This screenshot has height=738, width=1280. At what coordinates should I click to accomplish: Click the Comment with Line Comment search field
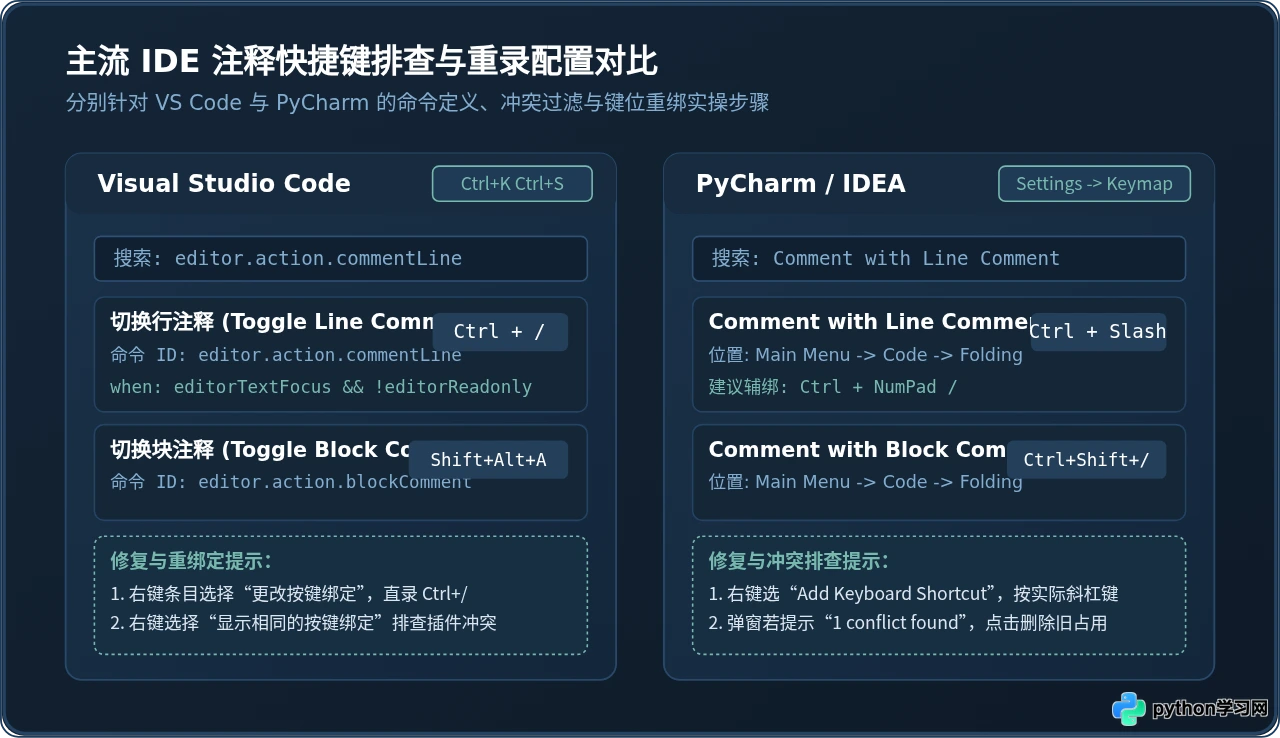(x=938, y=259)
